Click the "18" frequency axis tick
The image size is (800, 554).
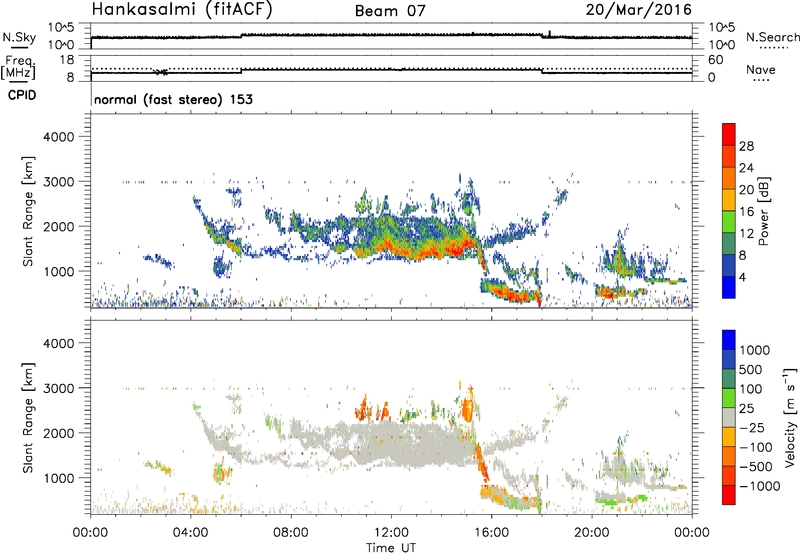click(x=67, y=59)
